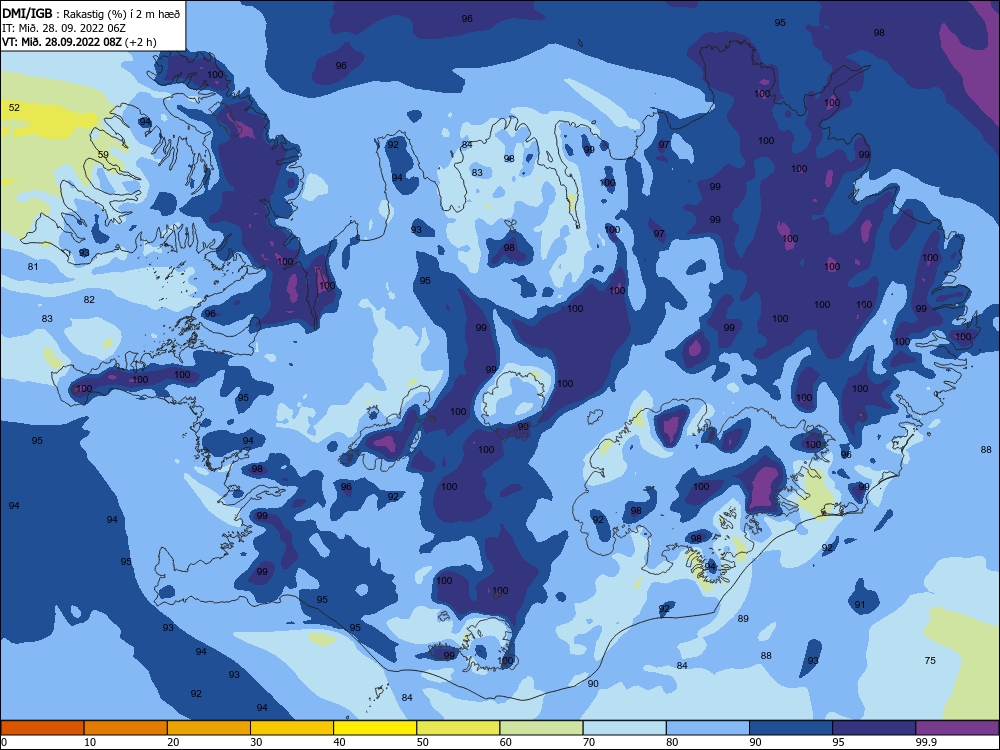Screen dimensions: 1000x750
Task: Click the dark orange 0–10 legend swatch
Action: [x=42, y=728]
